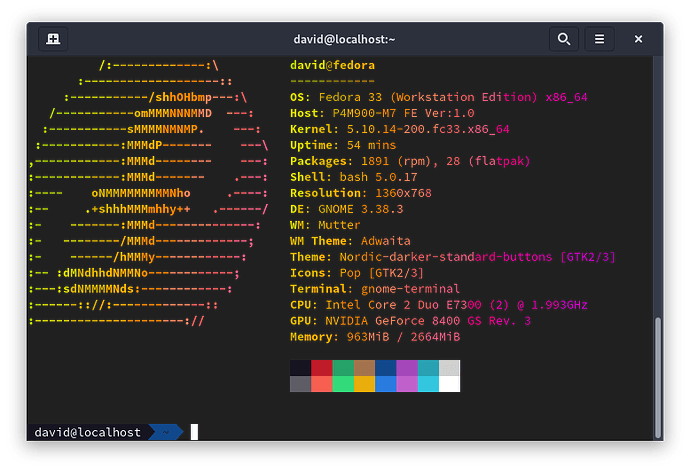Click the DE GNOME 3.38.3 line

click(346, 209)
